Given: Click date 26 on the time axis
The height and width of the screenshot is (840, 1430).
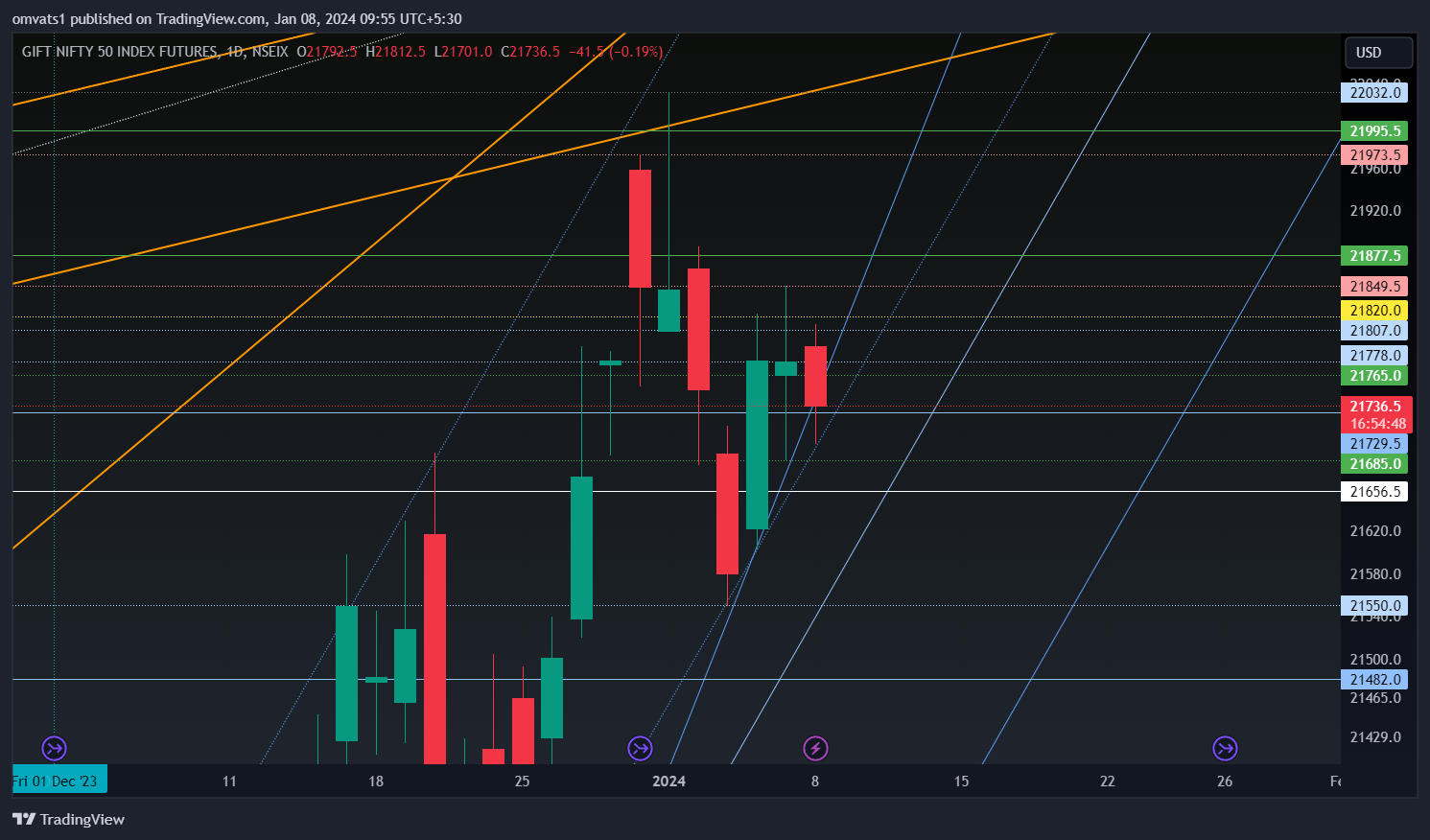Looking at the screenshot, I should click(1225, 782).
